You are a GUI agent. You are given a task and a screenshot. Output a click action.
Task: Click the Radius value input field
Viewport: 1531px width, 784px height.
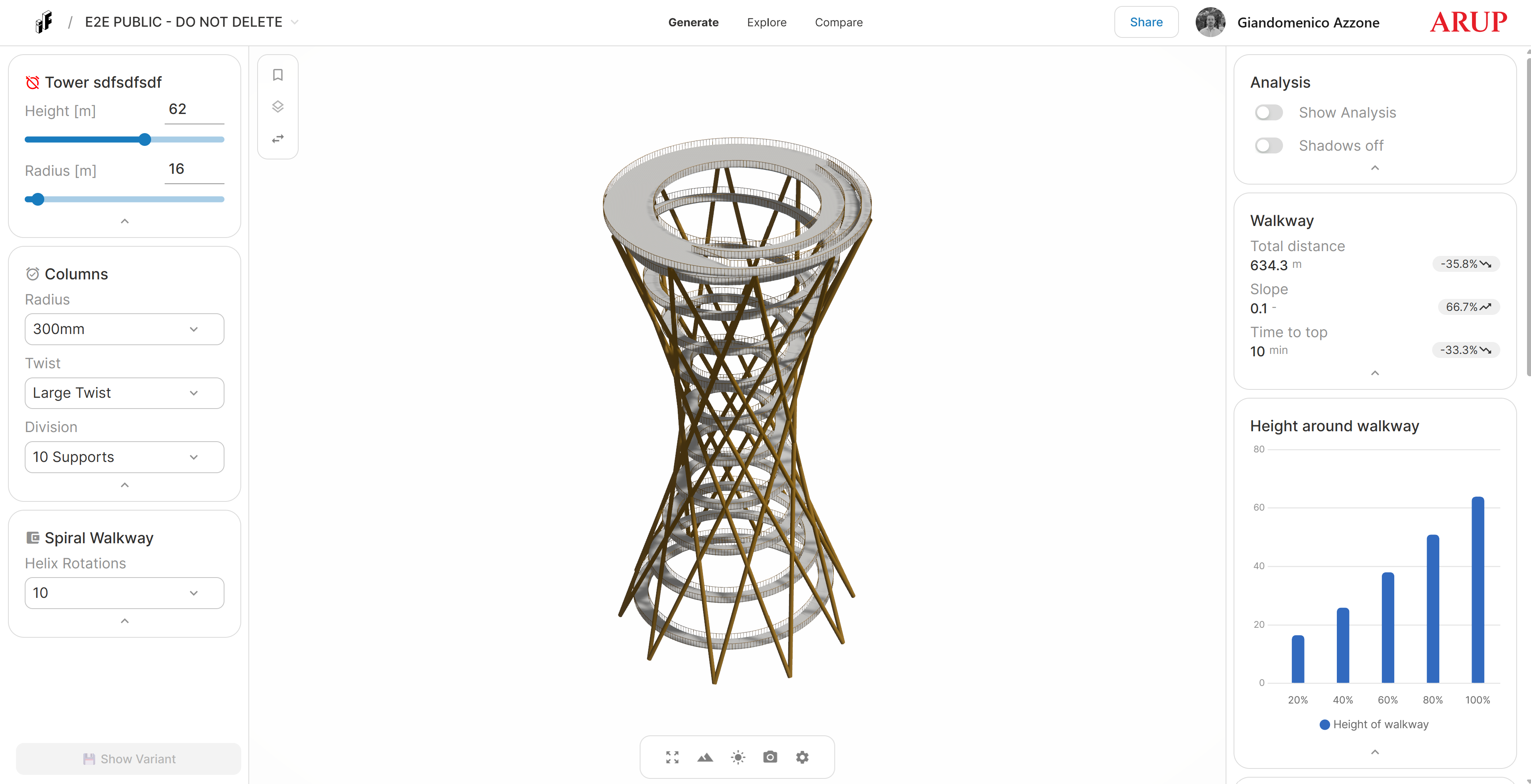pyautogui.click(x=194, y=169)
